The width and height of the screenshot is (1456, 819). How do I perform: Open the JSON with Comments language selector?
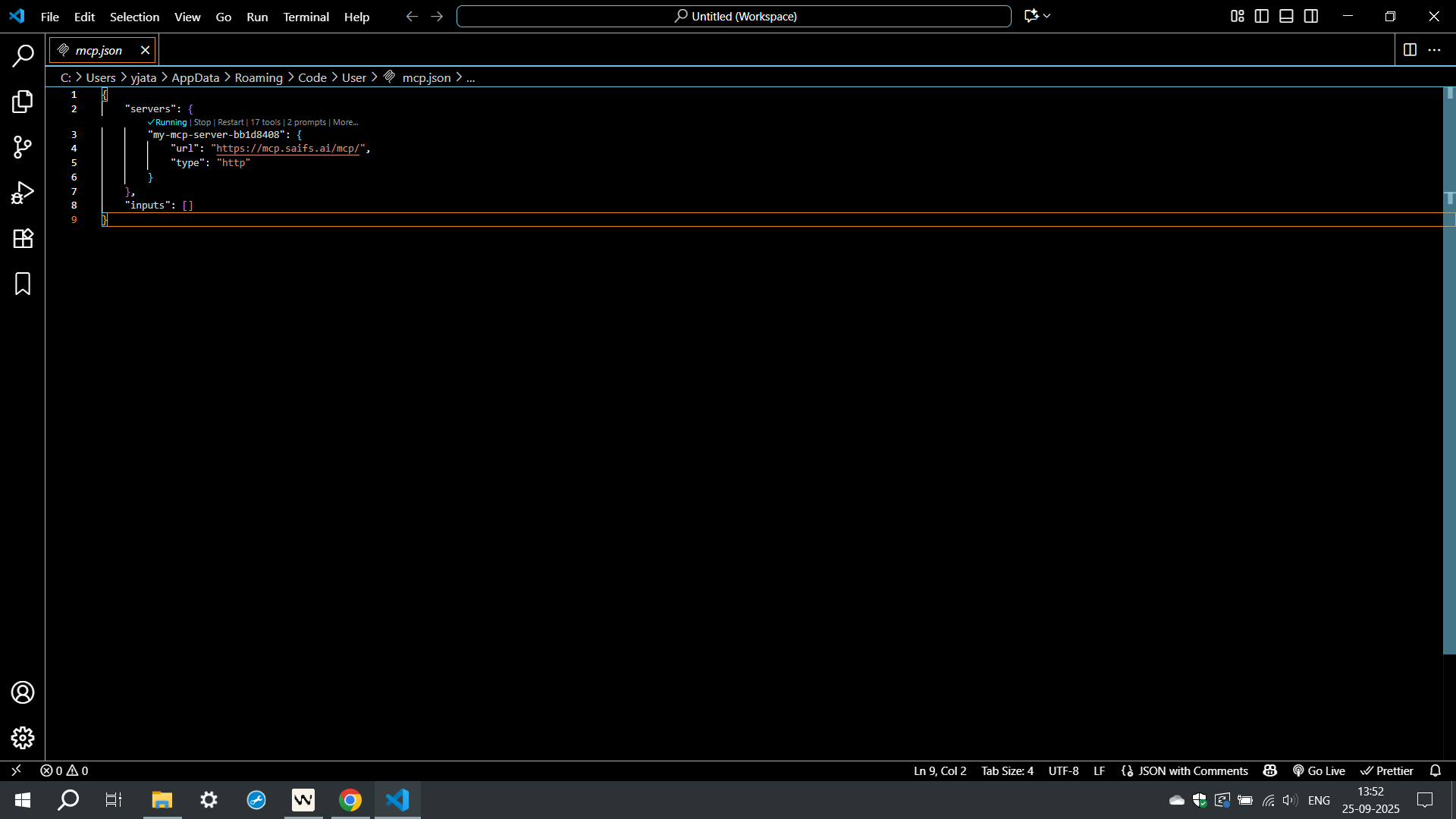point(1192,770)
